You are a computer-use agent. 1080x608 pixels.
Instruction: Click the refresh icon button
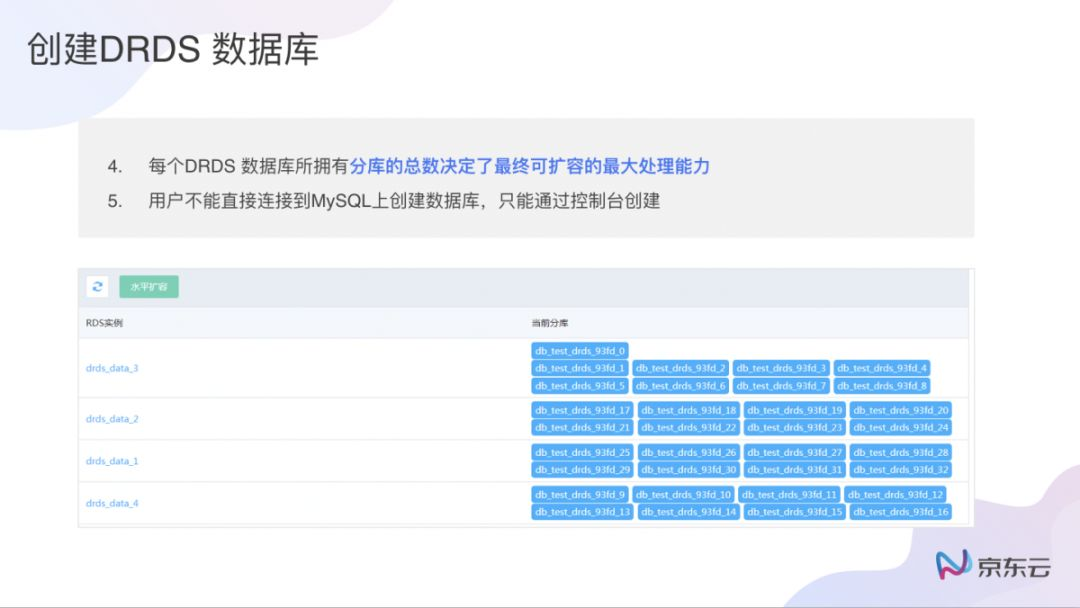97,286
